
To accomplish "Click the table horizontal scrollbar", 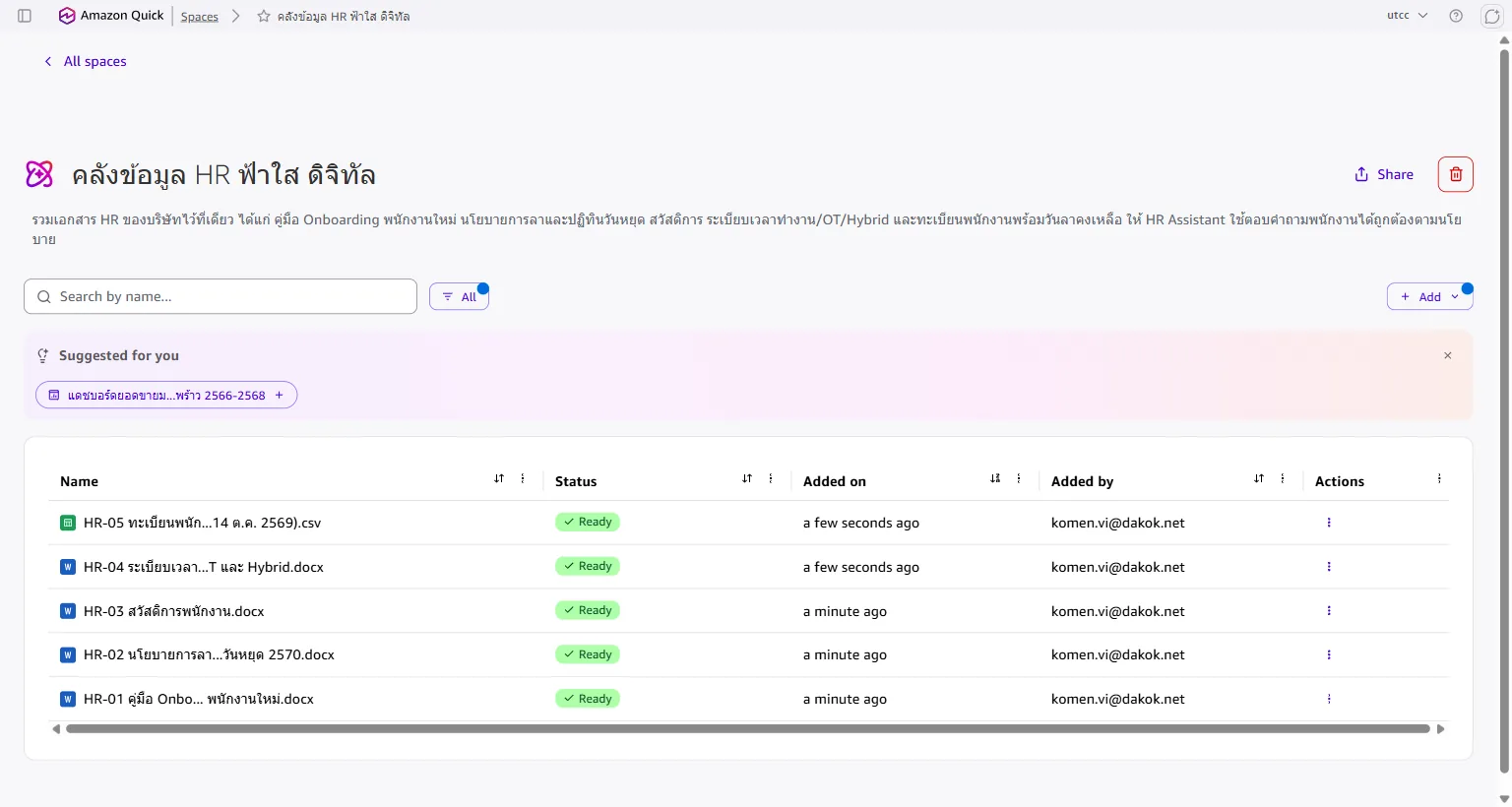I will pyautogui.click(x=747, y=729).
